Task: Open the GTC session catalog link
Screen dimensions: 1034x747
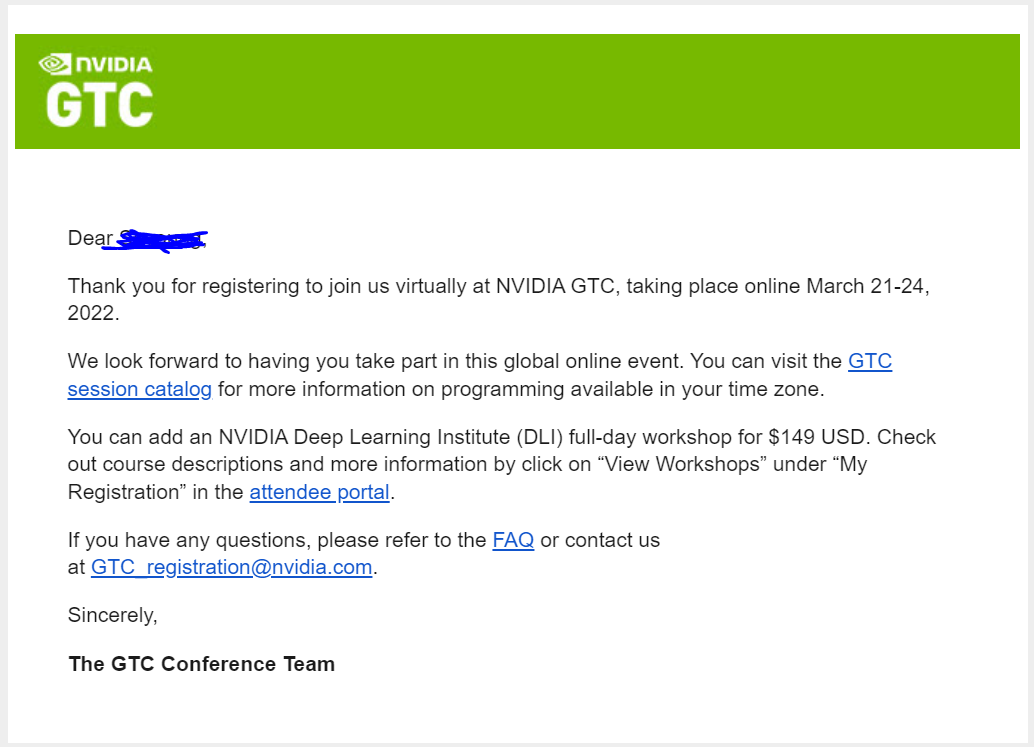Action: tap(140, 389)
